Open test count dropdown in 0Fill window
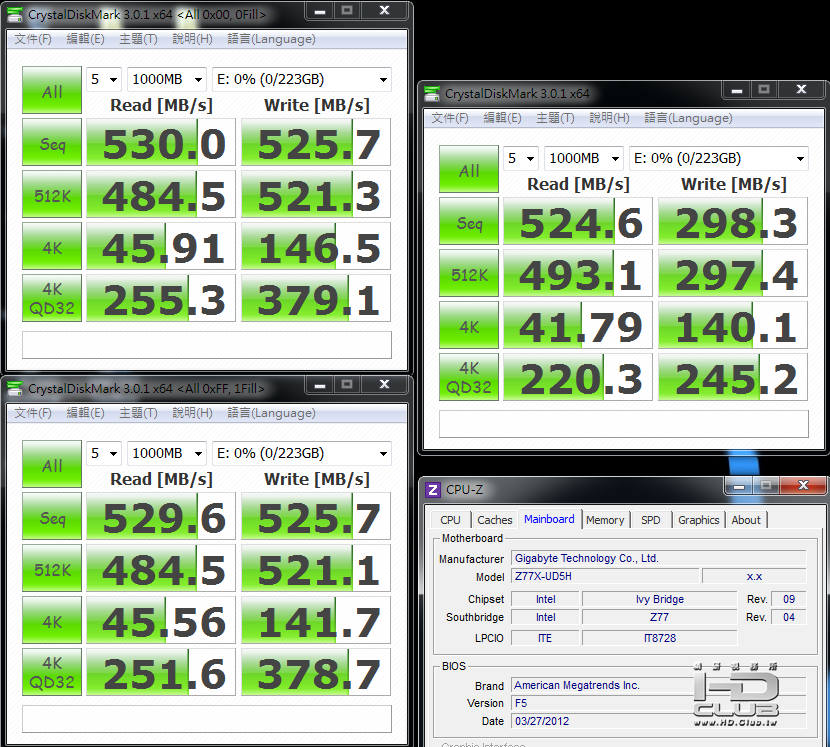The height and width of the screenshot is (747, 830). [104, 79]
